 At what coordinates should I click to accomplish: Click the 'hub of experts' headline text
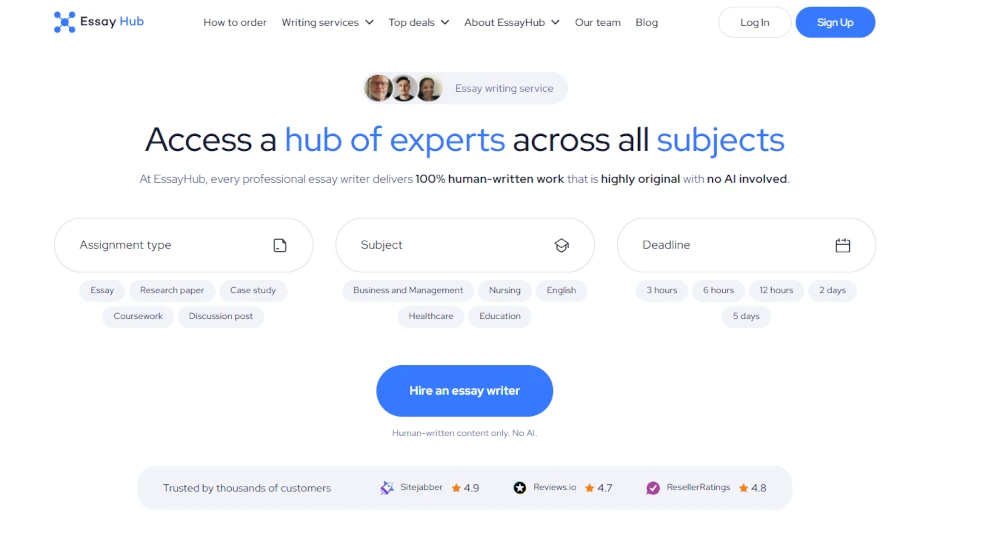394,140
